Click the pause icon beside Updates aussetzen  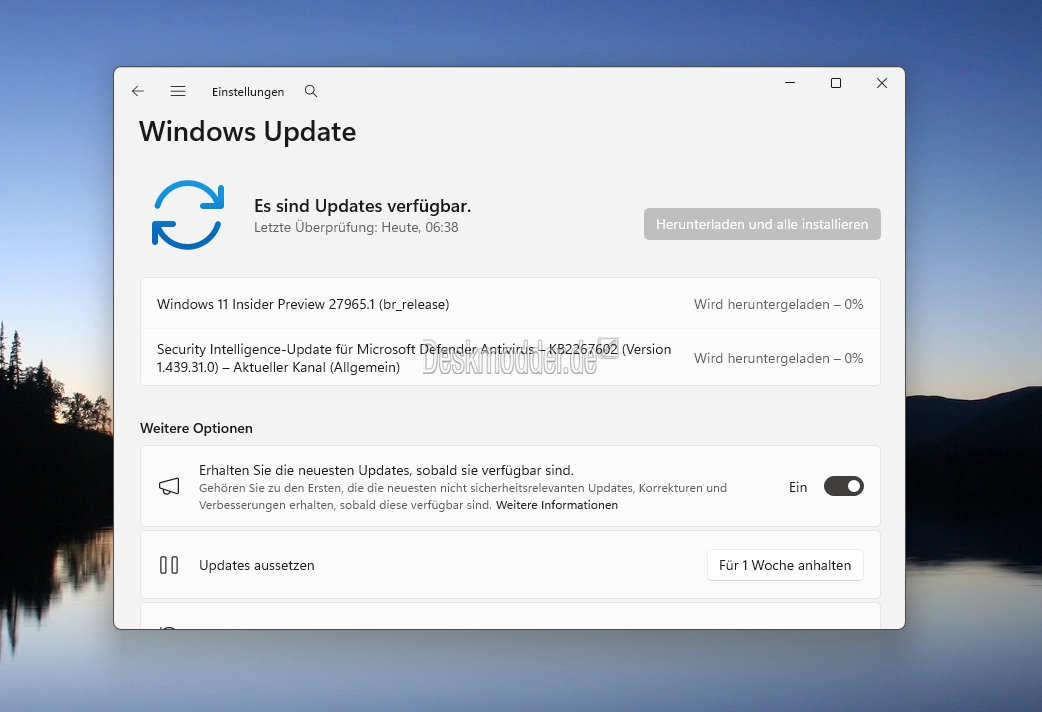(169, 565)
